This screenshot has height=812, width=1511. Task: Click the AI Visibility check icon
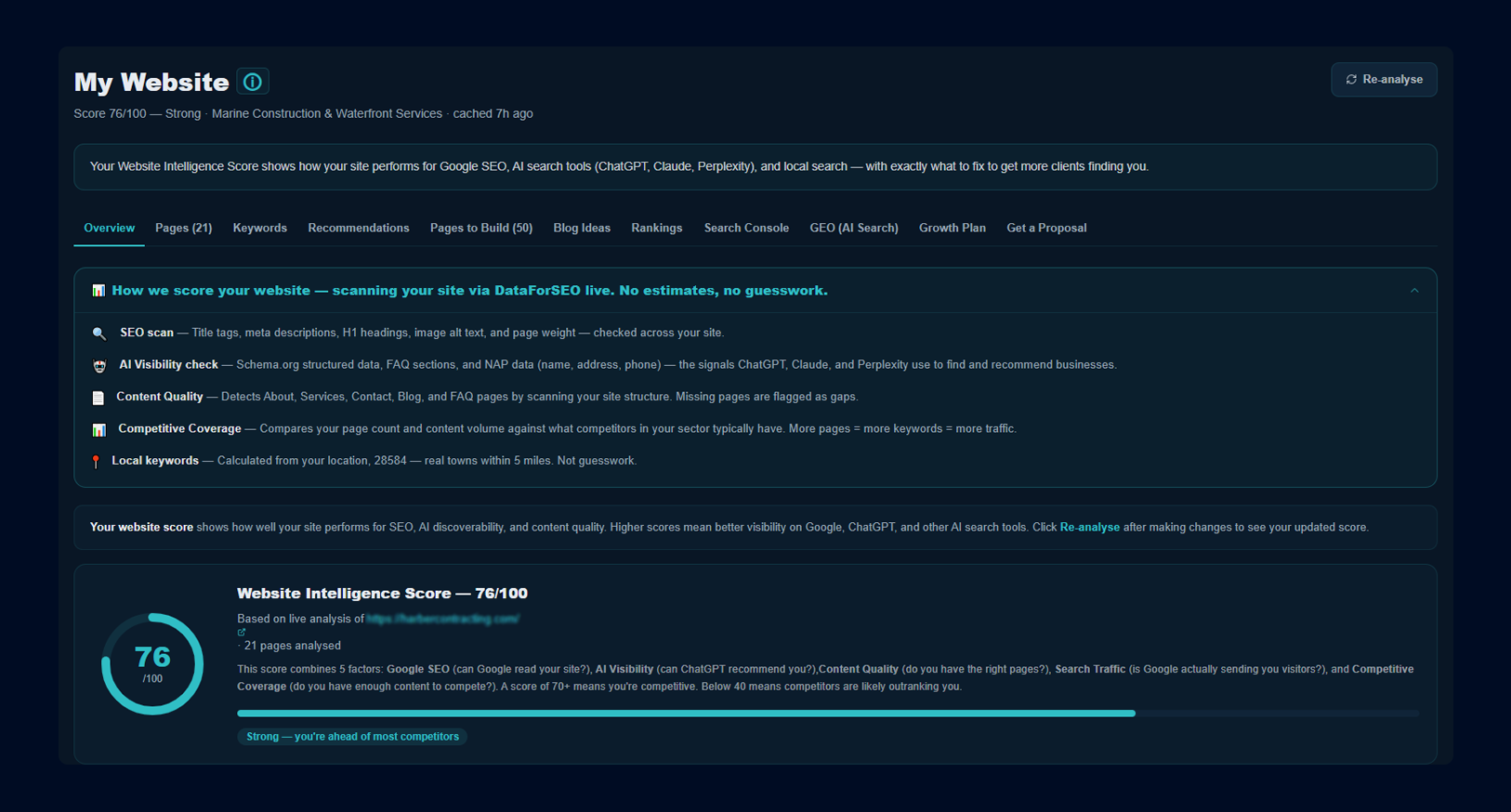pos(99,366)
